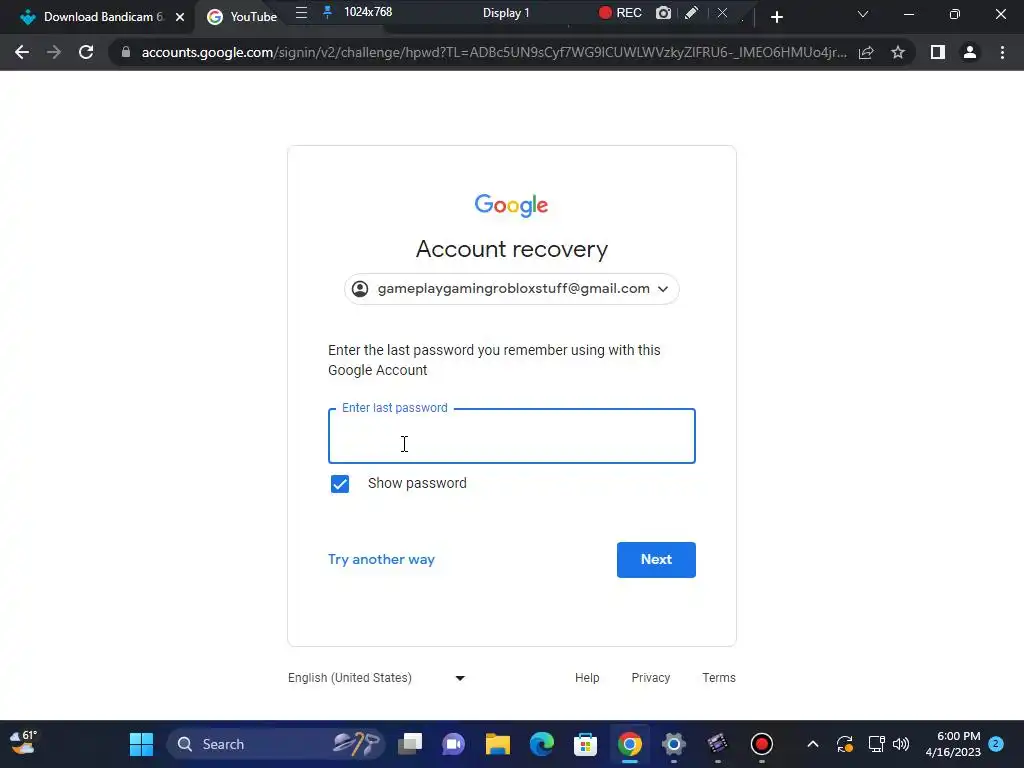Image resolution: width=1024 pixels, height=768 pixels.
Task: Expand the account email switcher
Action: coord(512,289)
